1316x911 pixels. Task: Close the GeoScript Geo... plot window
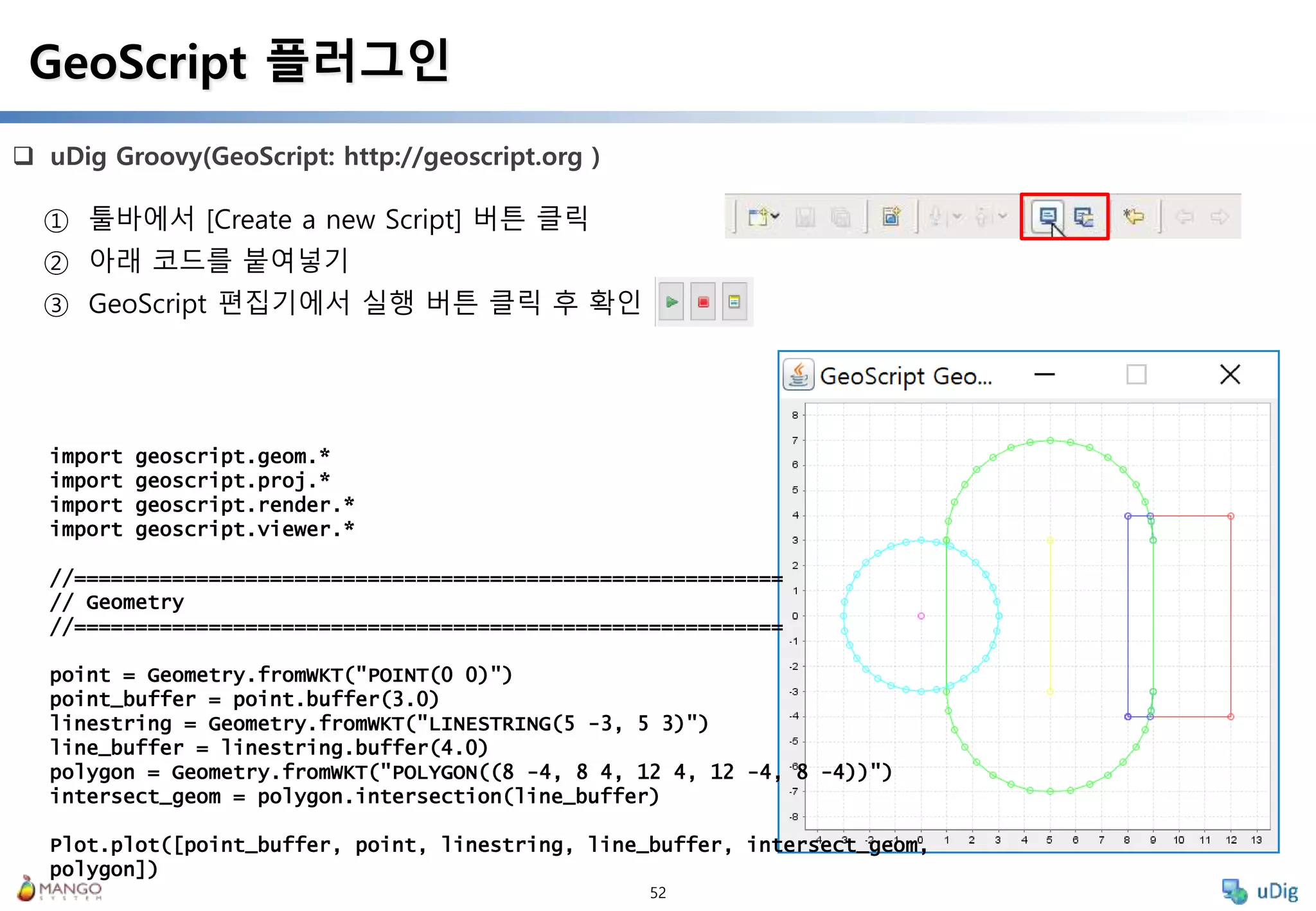click(x=1230, y=375)
